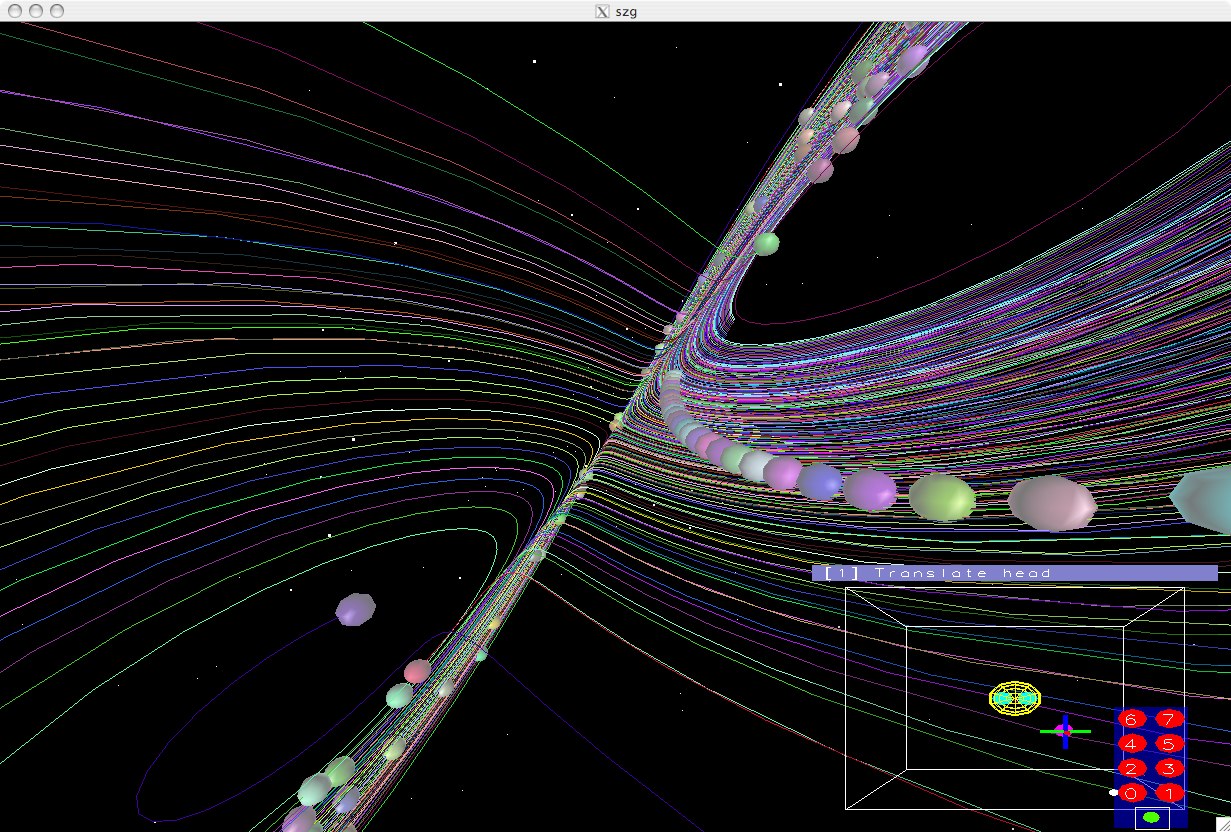Click the window resize grip corner
The width and height of the screenshot is (1231, 832).
(x=1222, y=823)
